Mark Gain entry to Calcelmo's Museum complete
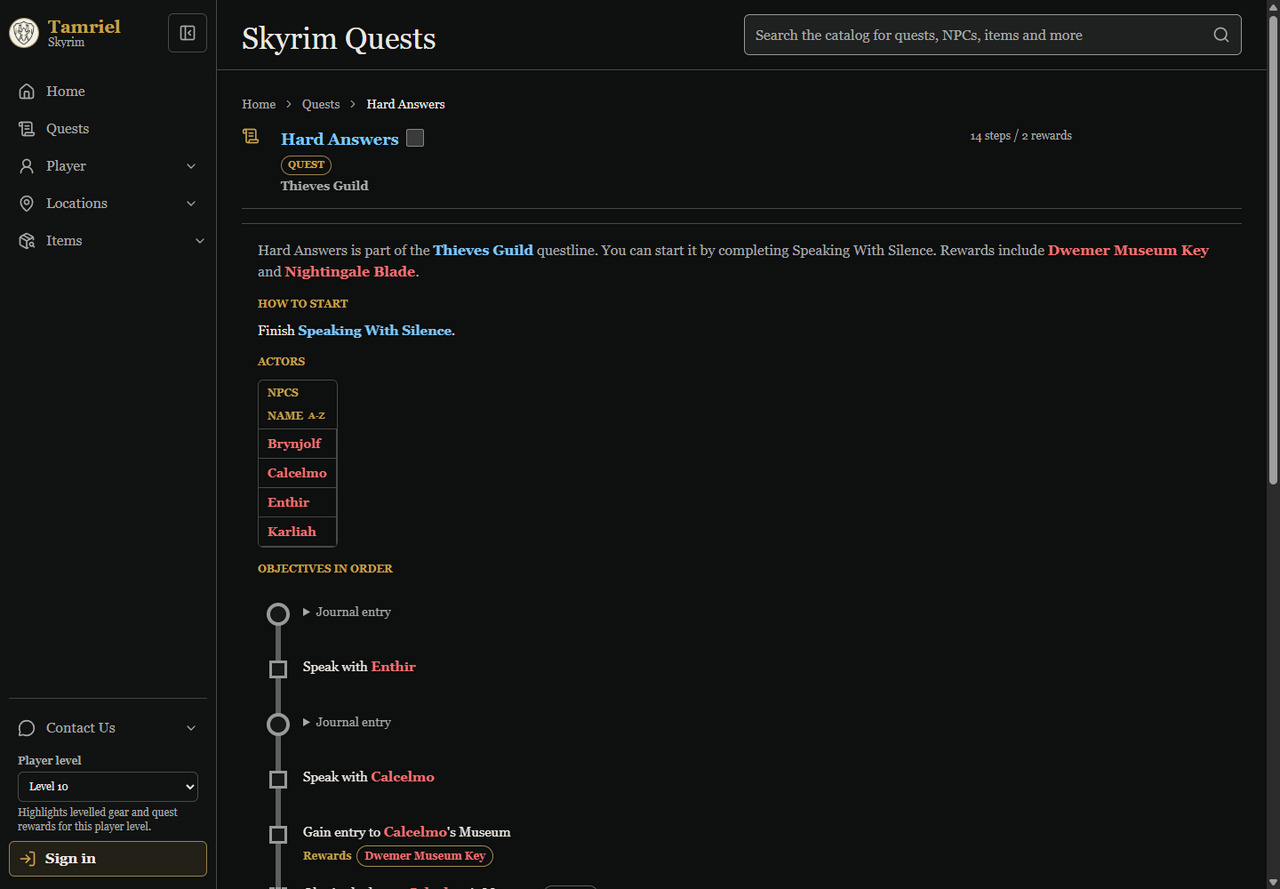1280x889 pixels. 279,834
